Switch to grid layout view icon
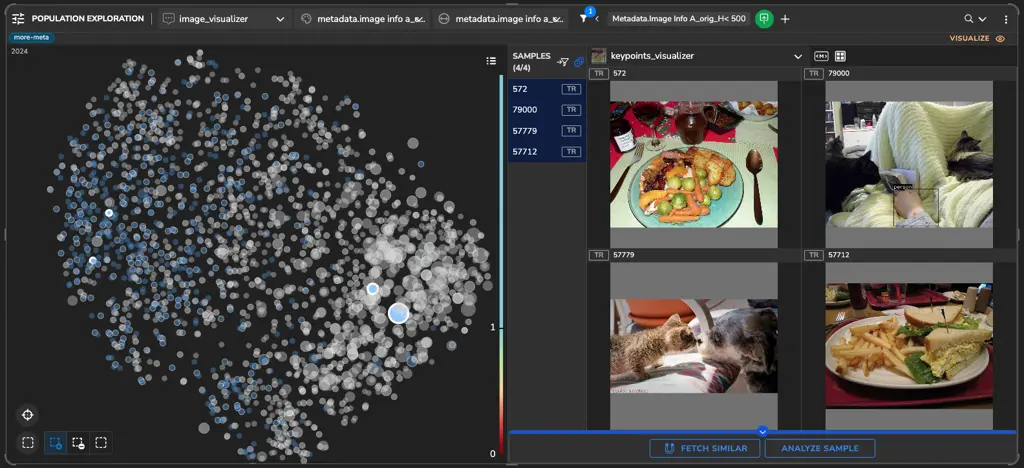The width and height of the screenshot is (1024, 468). coord(840,57)
